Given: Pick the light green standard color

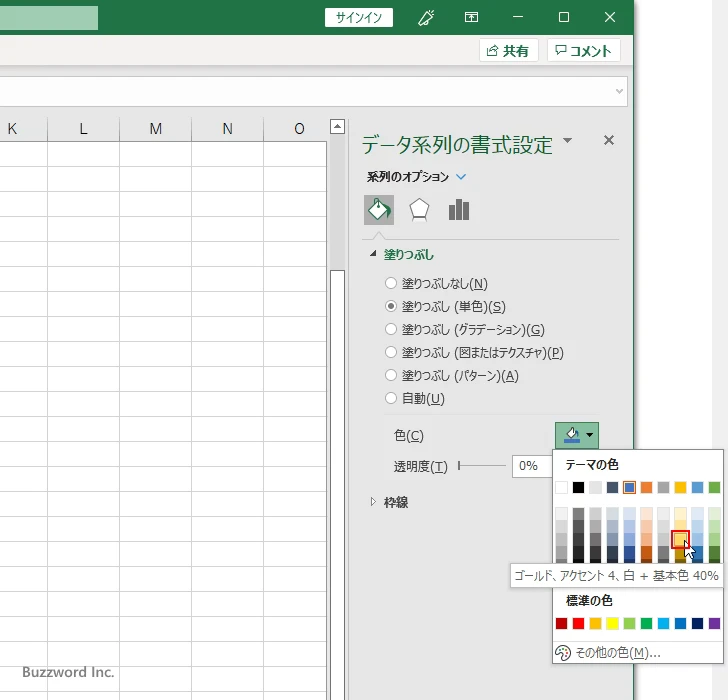Looking at the screenshot, I should (x=630, y=623).
